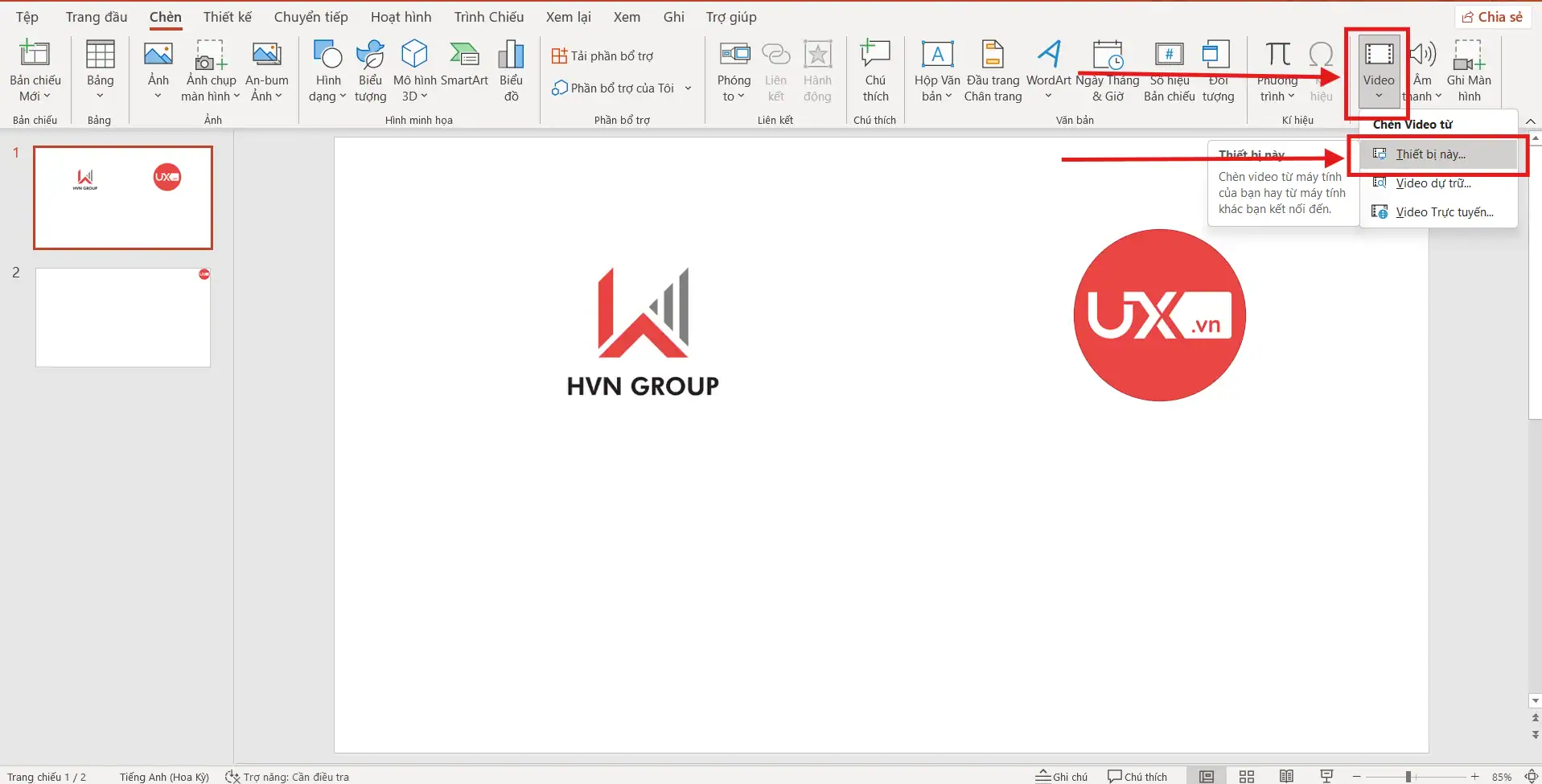Open Phần bổ trợ của Tôi dropdown
The width and height of the screenshot is (1542, 784).
tap(622, 88)
